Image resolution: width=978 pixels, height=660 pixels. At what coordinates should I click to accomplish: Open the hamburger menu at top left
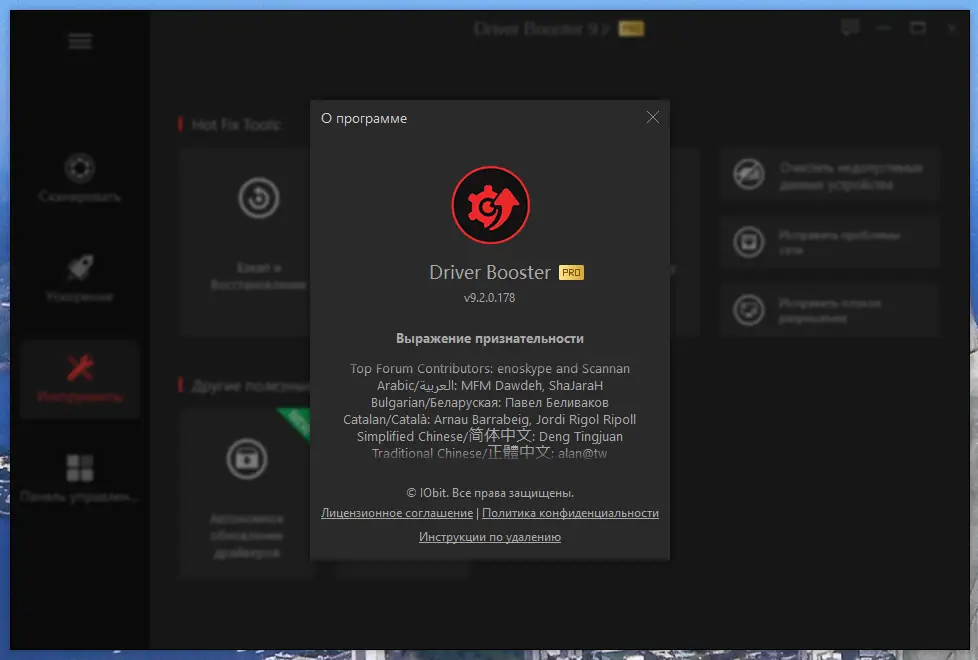tap(79, 41)
